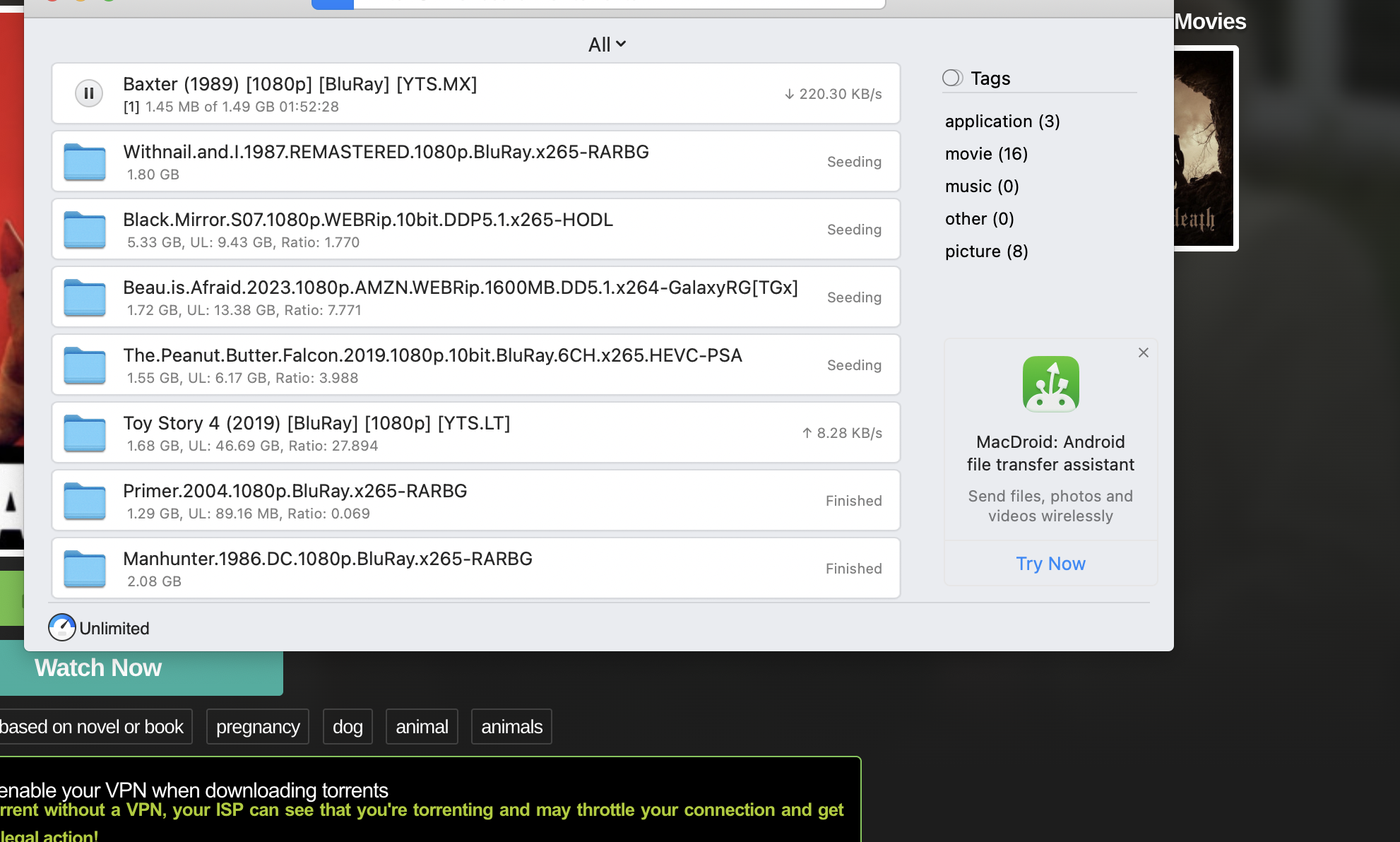Pause the Baxter (1989) torrent download
This screenshot has height=842, width=1400.
click(x=88, y=93)
